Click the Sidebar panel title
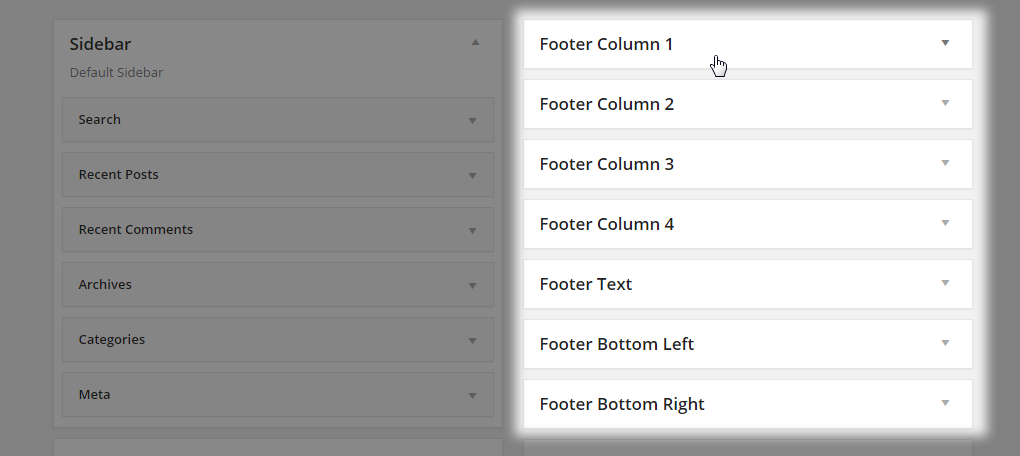The width and height of the screenshot is (1020, 456). coord(100,44)
